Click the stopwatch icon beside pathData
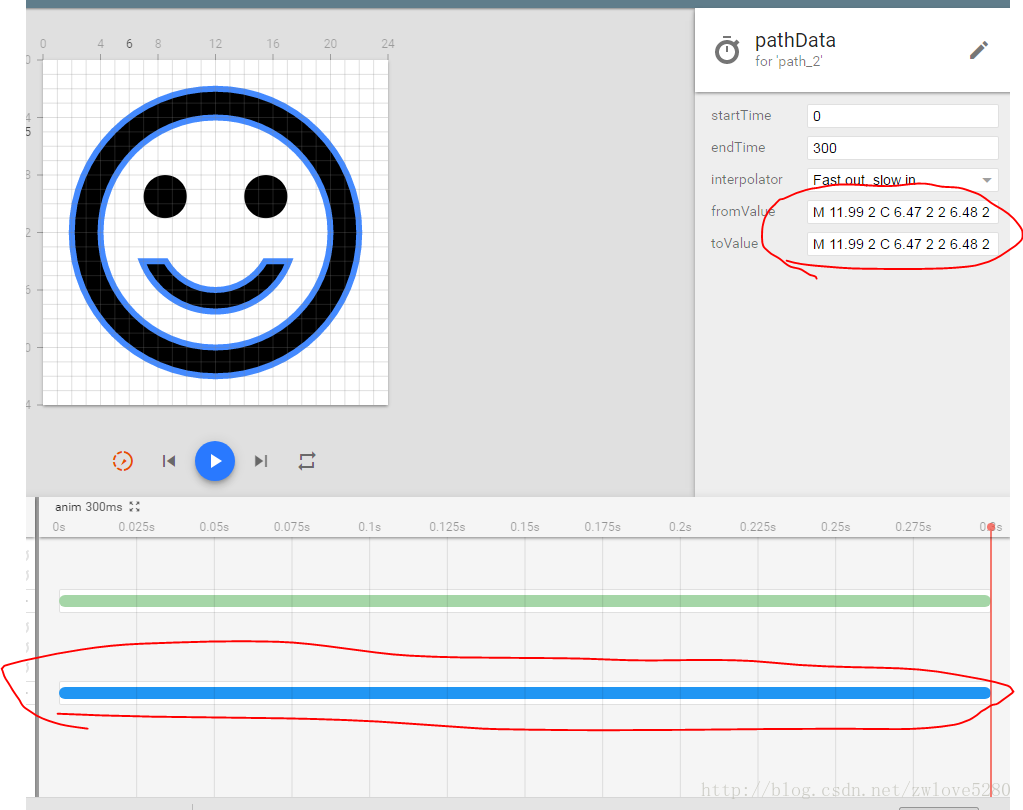 (x=727, y=50)
